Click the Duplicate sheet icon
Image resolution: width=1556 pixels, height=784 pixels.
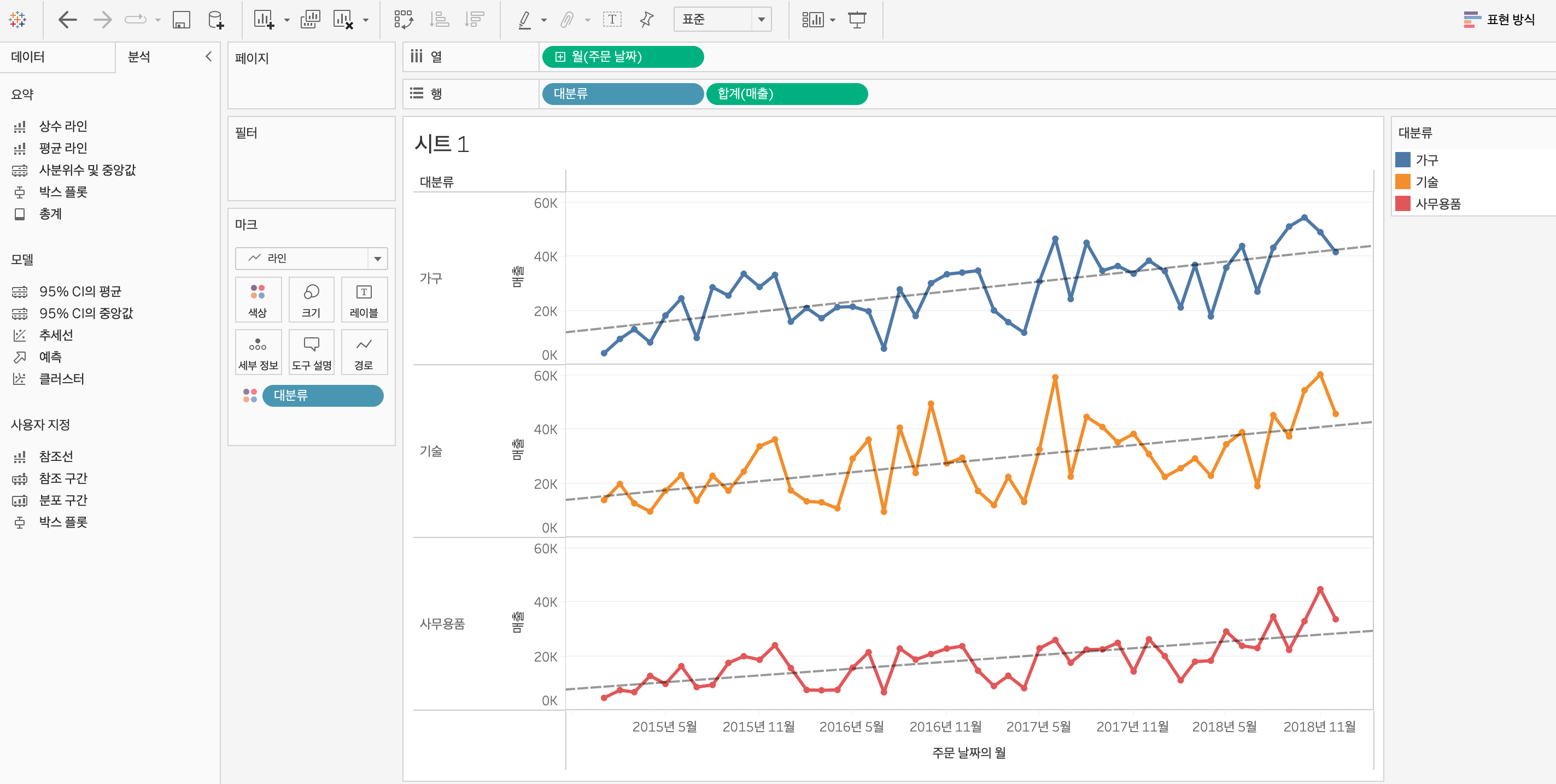point(311,20)
